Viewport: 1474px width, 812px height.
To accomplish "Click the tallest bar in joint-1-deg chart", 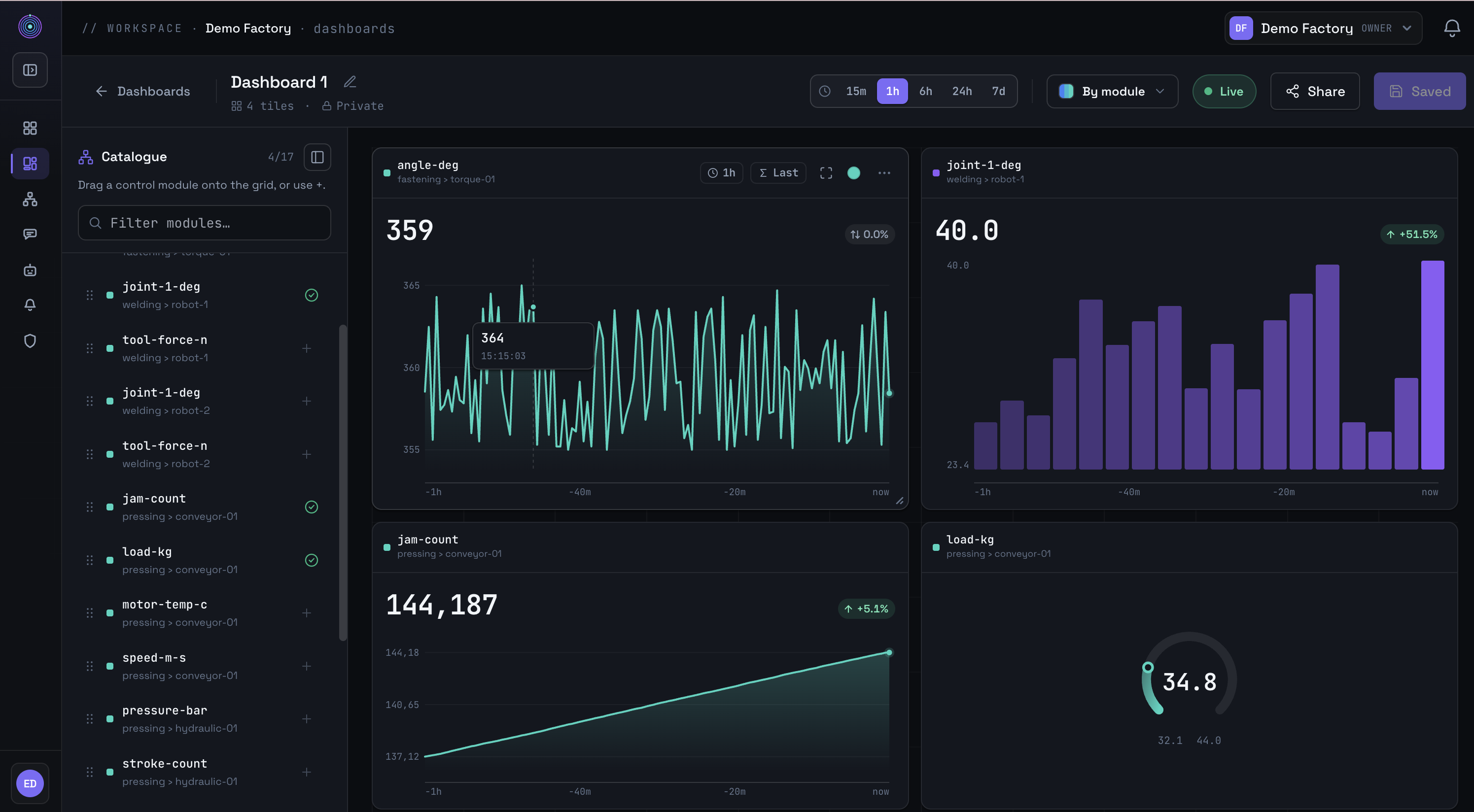I will coord(1432,365).
